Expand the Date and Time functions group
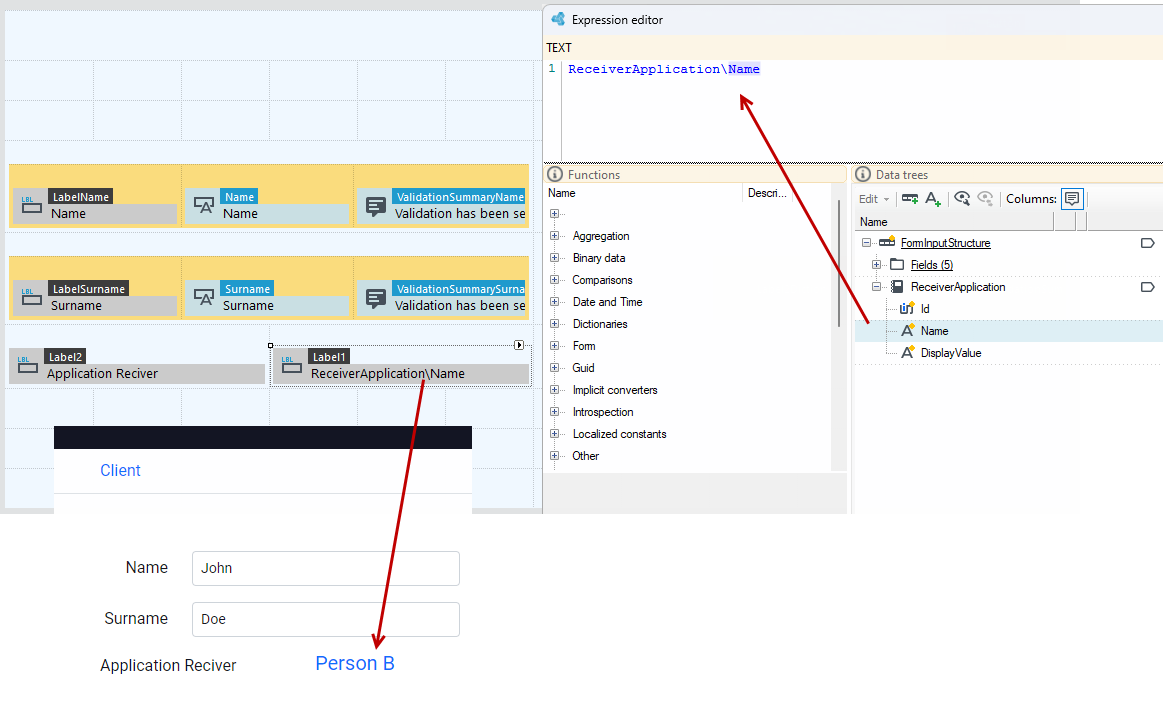 coord(554,302)
